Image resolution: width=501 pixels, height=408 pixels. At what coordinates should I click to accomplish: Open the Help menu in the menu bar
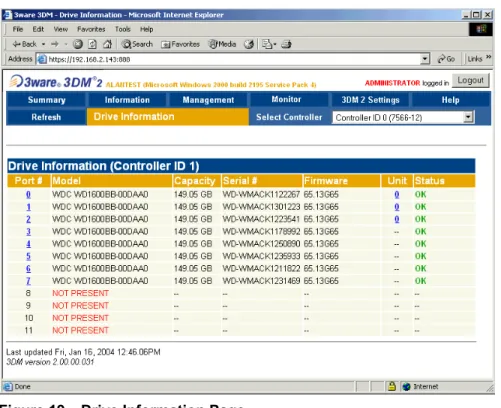coord(146,29)
